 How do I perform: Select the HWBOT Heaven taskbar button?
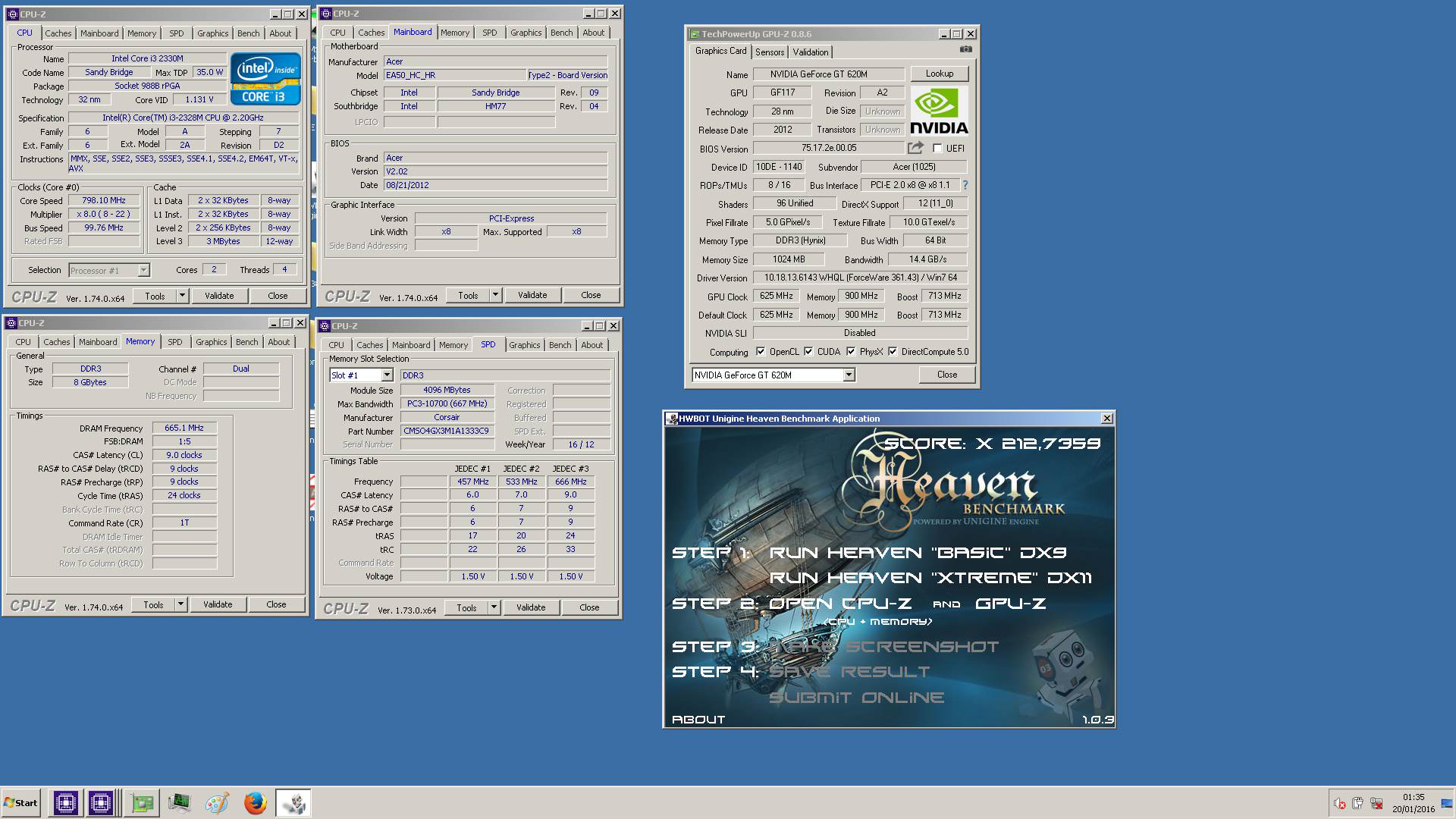pyautogui.click(x=293, y=802)
